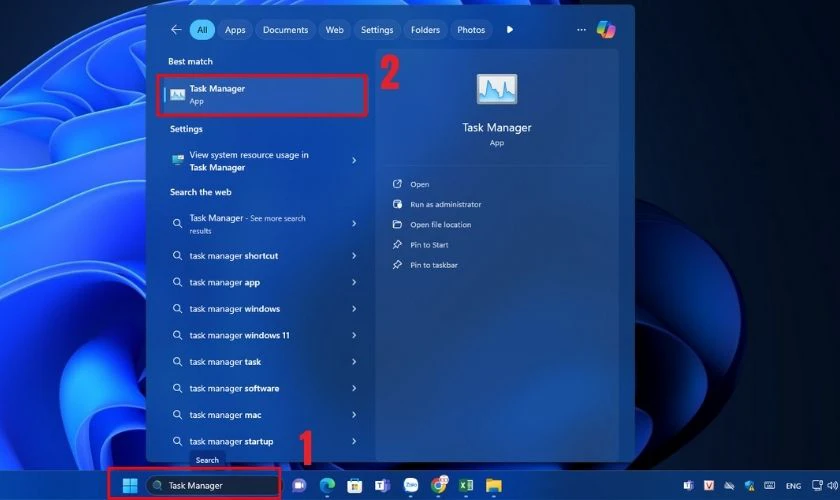Image resolution: width=840 pixels, height=500 pixels.
Task: Switch to the Apps filter tab
Action: [235, 29]
